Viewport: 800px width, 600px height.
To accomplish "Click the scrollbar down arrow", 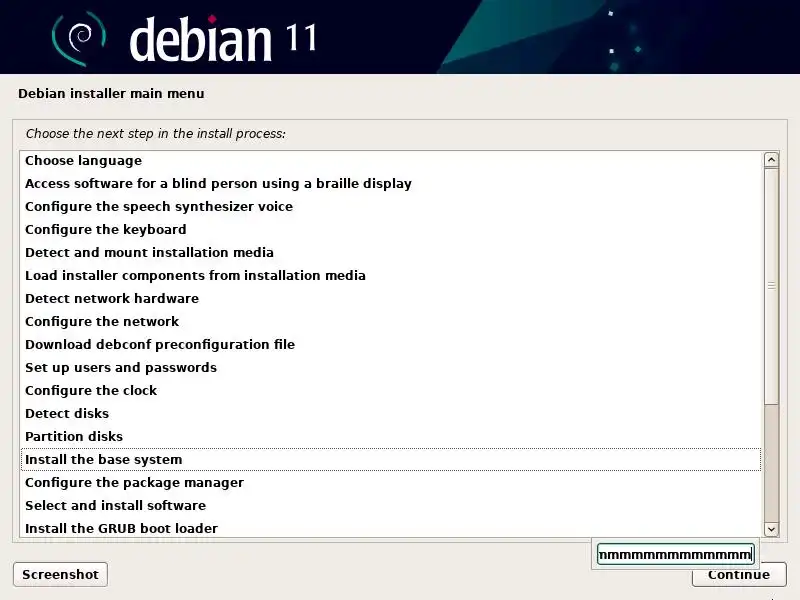I will (x=771, y=529).
